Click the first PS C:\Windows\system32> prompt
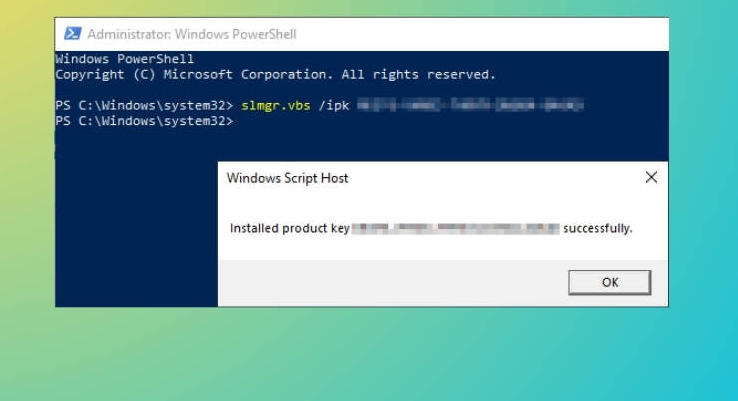Screen dimensions: 738x401 [x=144, y=104]
